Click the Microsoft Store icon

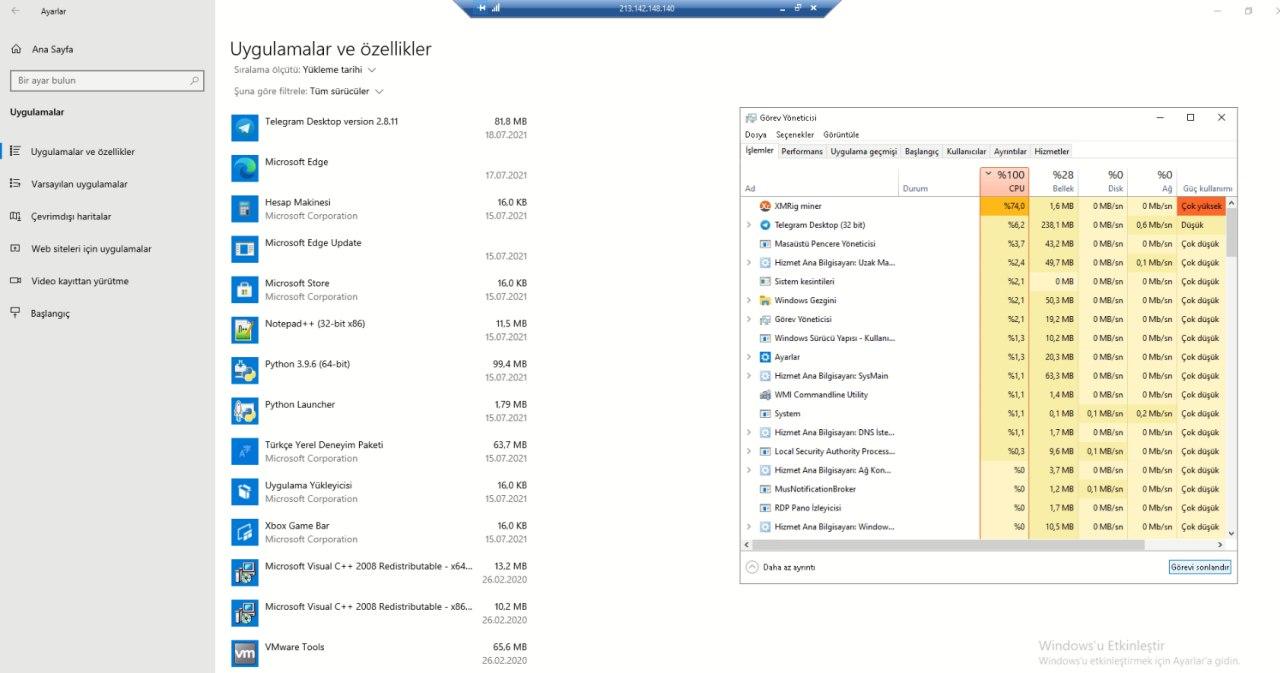click(245, 290)
